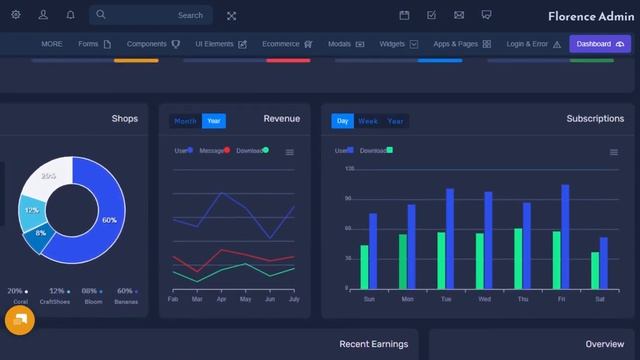The width and height of the screenshot is (640, 360).
Task: Click the Subscriptions card title
Action: (595, 119)
